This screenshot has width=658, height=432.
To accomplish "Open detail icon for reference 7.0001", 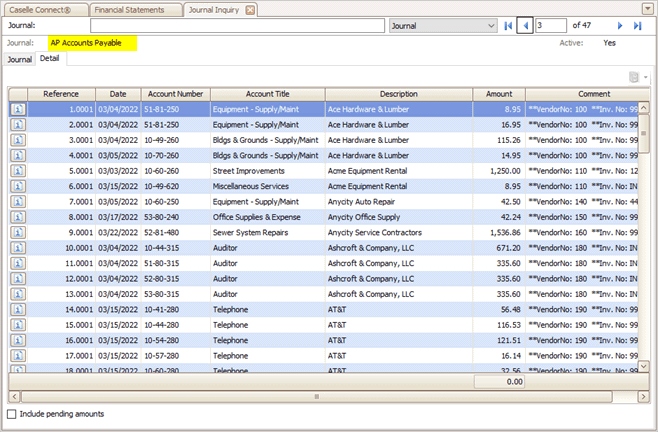I will [18, 202].
